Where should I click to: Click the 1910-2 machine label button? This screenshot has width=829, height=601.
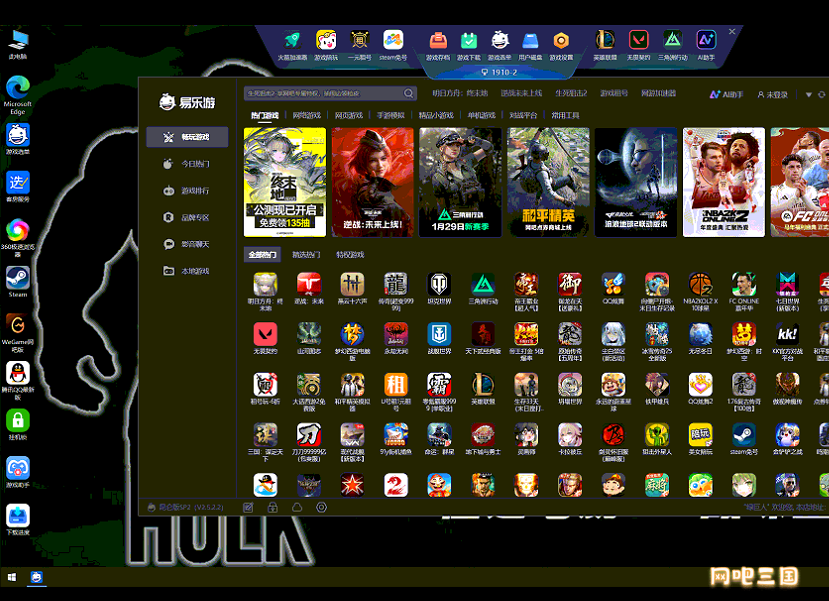click(499, 72)
